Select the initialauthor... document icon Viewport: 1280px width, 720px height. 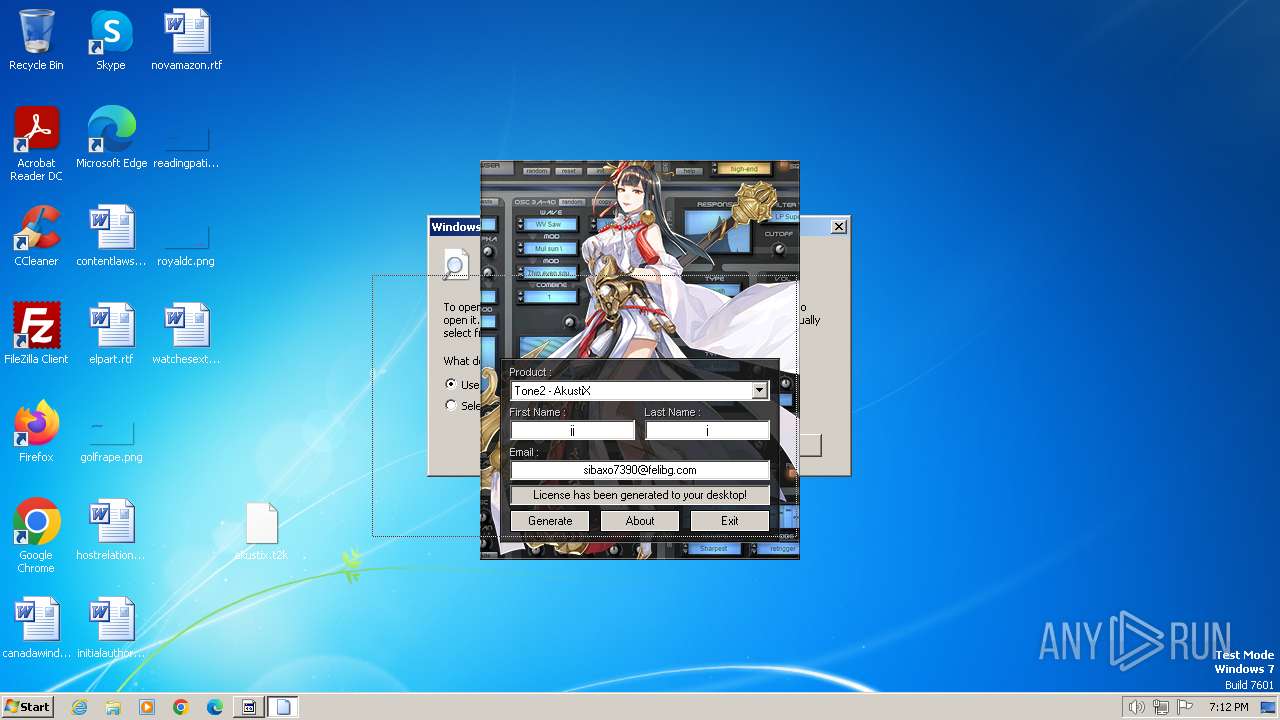point(111,628)
